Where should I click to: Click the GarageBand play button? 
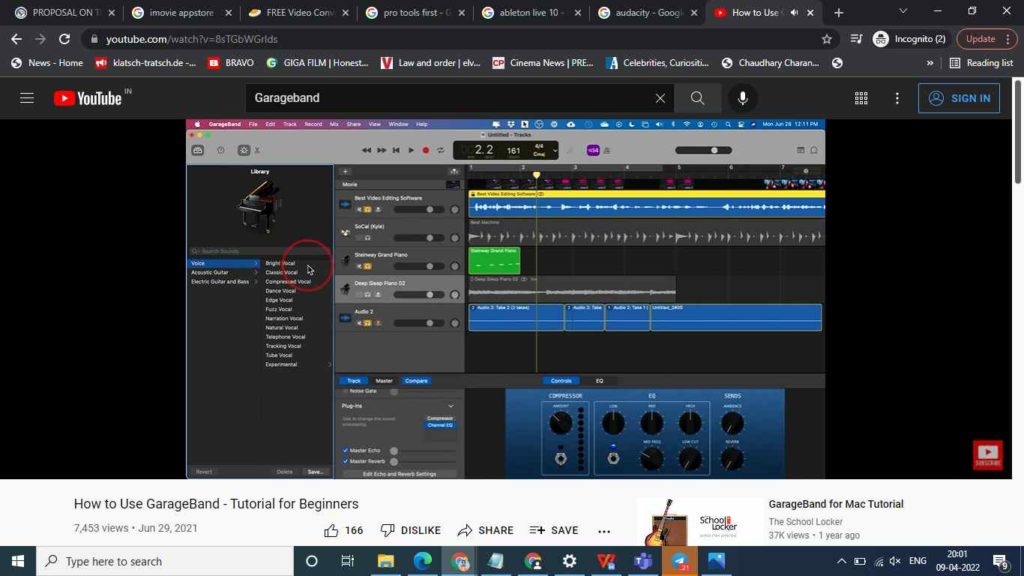411,150
